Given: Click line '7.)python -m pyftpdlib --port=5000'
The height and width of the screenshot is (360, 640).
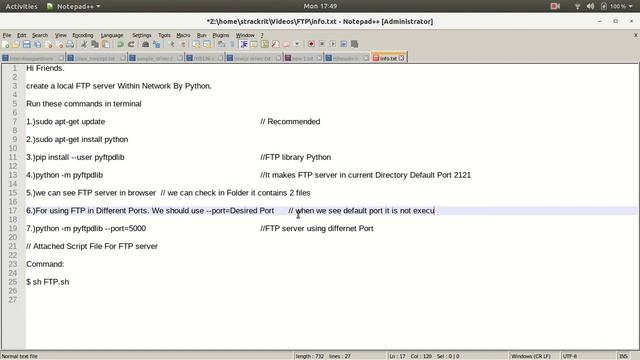Looking at the screenshot, I should [x=86, y=229].
